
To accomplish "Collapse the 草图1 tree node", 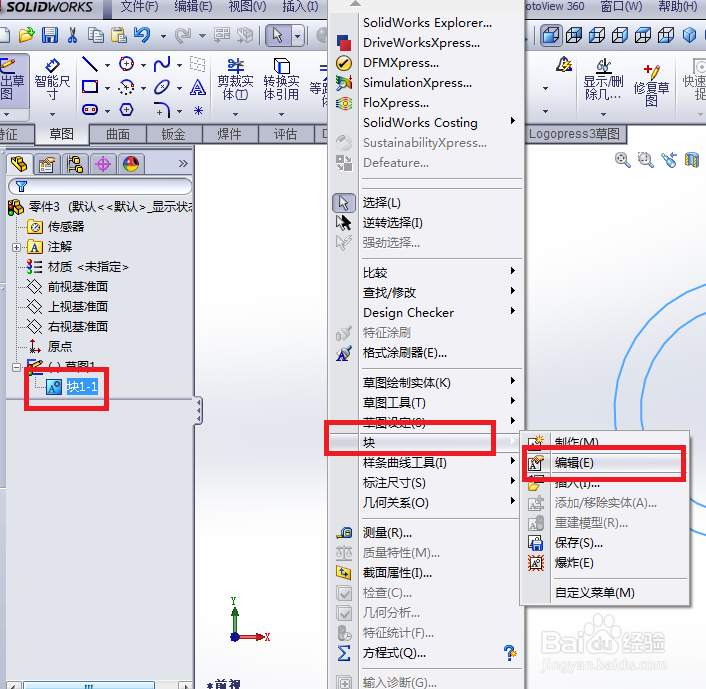I will tap(16, 367).
